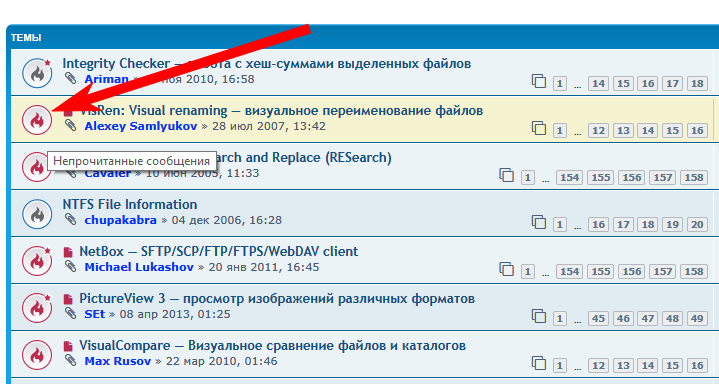This screenshot has height=384, width=719.
Task: Open the Search and Replace (RESearch) topic
Action: 304,157
